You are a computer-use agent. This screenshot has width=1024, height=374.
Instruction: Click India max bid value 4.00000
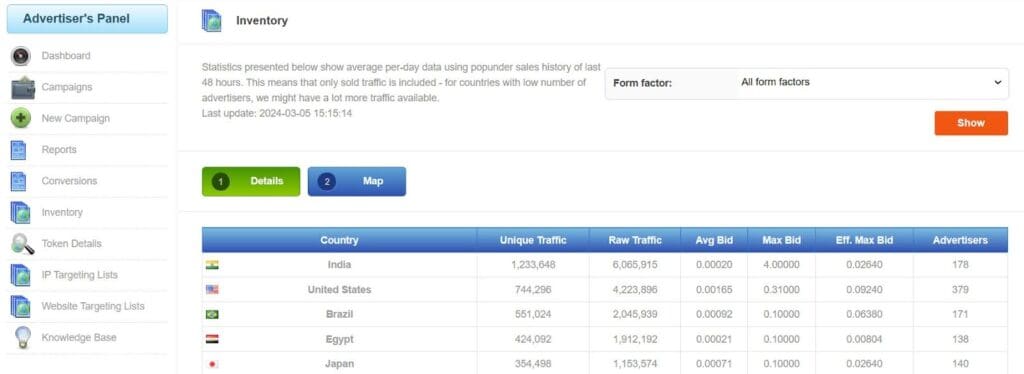click(x=781, y=265)
